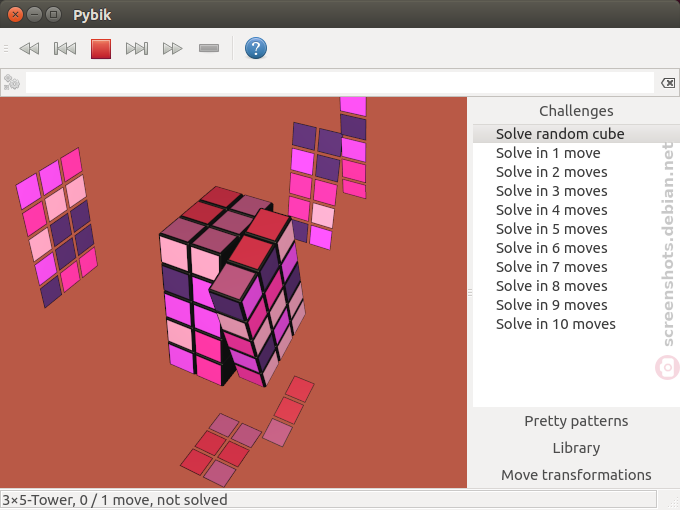
Task: Select Solve random cube
Action: click(x=576, y=134)
